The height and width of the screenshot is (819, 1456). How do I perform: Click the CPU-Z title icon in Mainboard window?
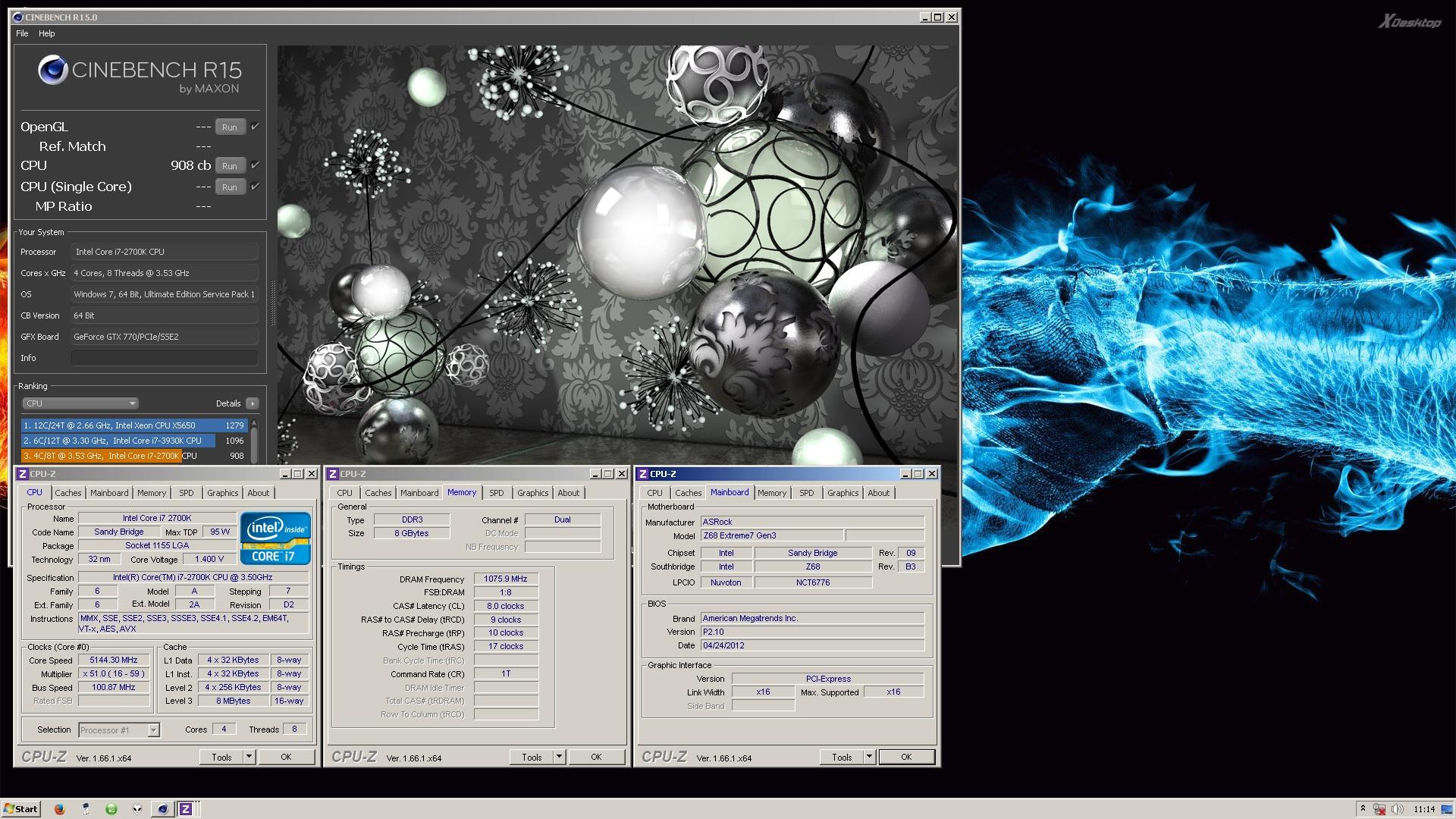(x=643, y=474)
